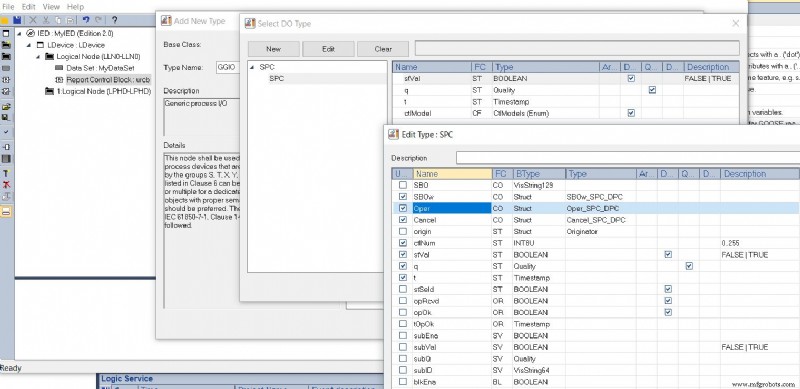Uncheck the SBOw row checkbox
The height and width of the screenshot is (389, 800).
pyautogui.click(x=403, y=197)
